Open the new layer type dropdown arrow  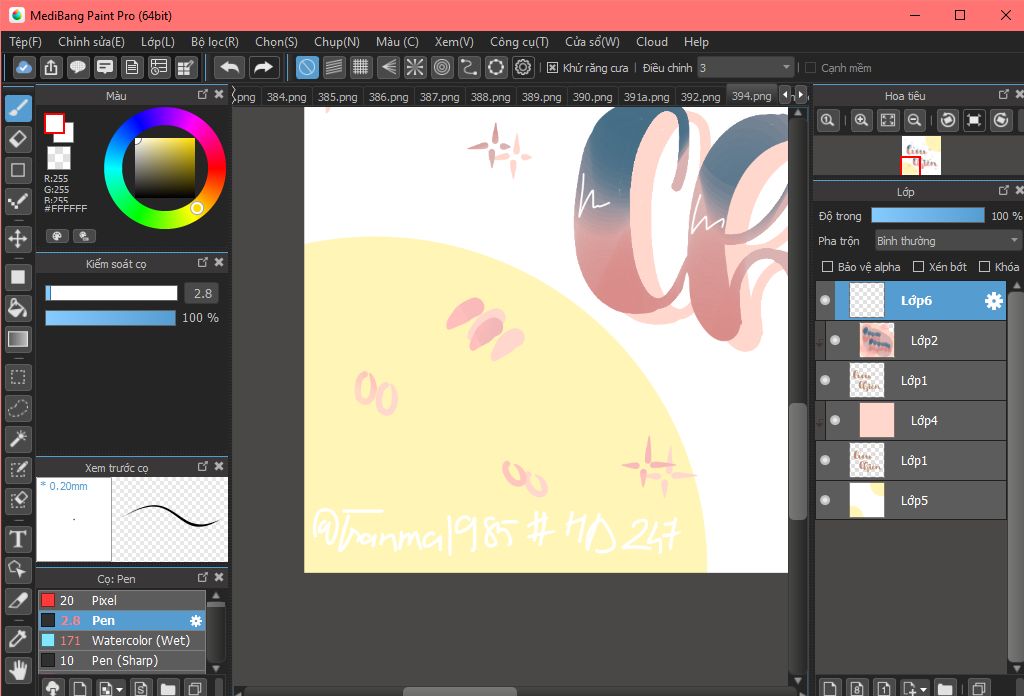coord(923,689)
